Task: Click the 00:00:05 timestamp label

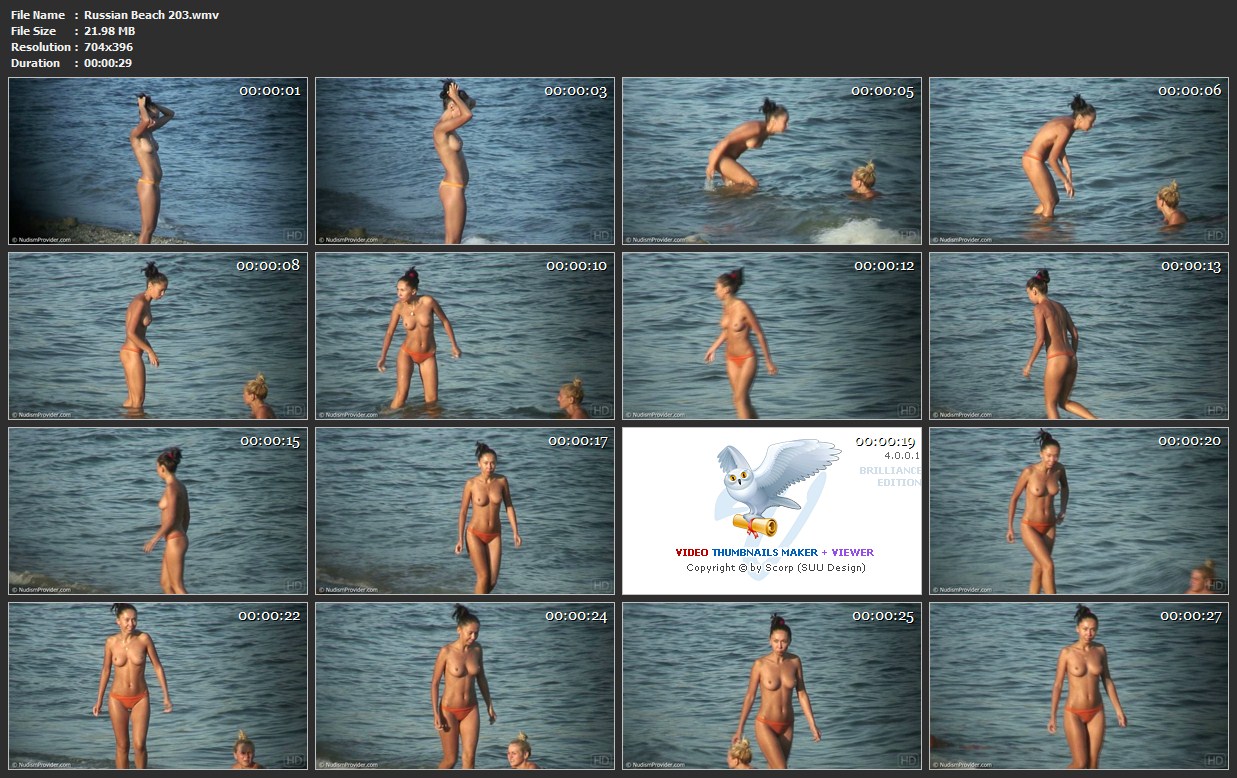Action: point(882,91)
